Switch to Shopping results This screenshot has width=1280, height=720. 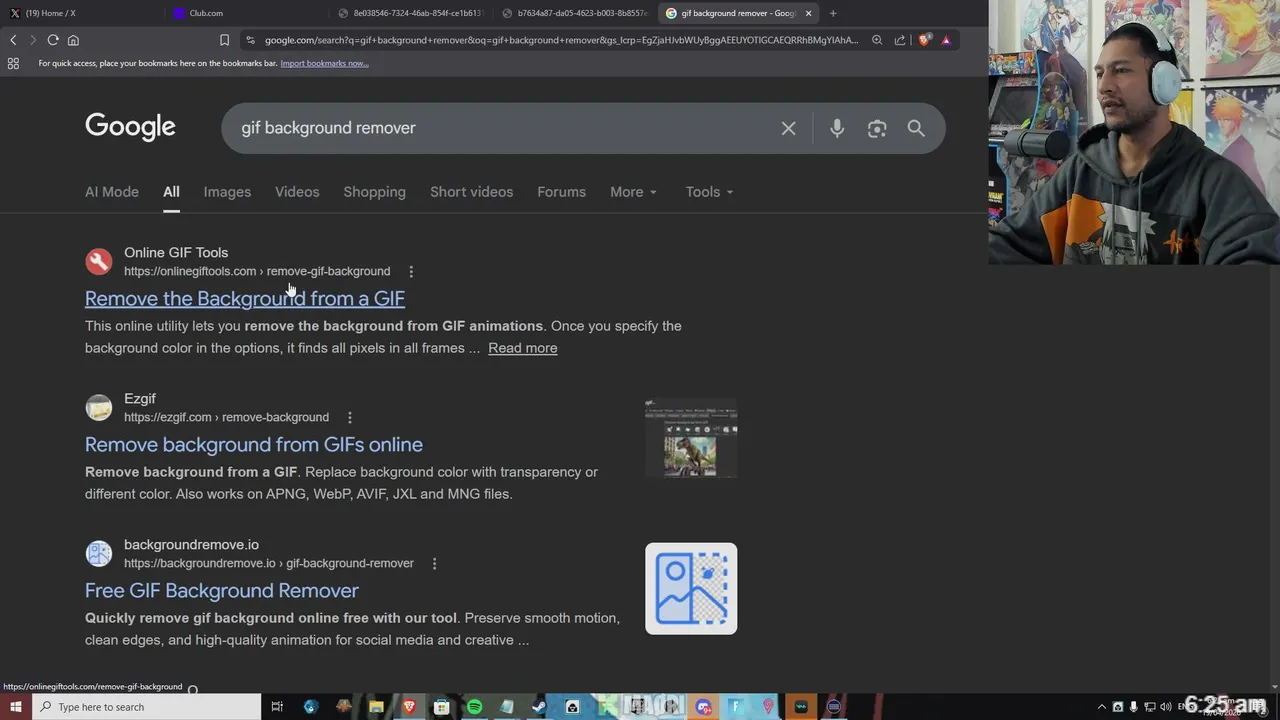[x=375, y=192]
